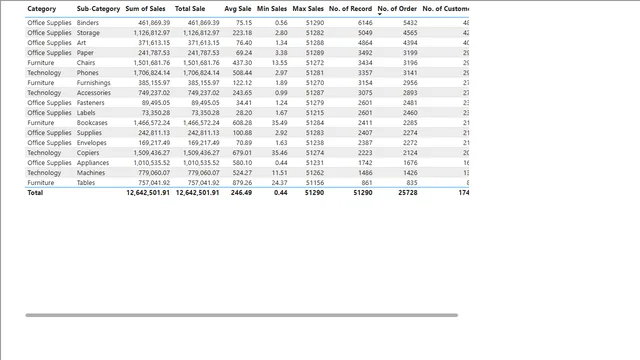Click the No. of Order header
The width and height of the screenshot is (640, 360).
coord(397,9)
